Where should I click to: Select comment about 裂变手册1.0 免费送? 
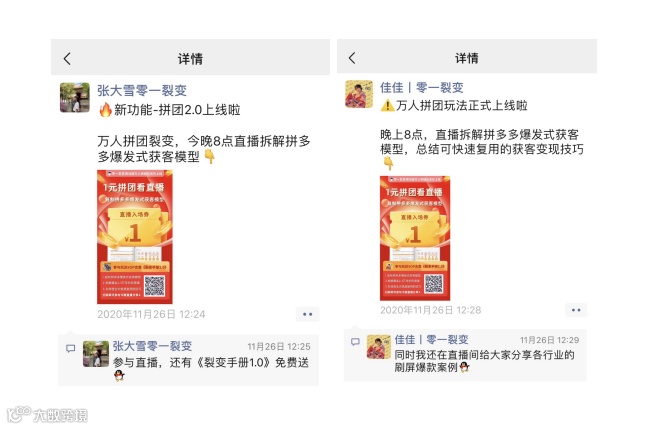coord(211,368)
